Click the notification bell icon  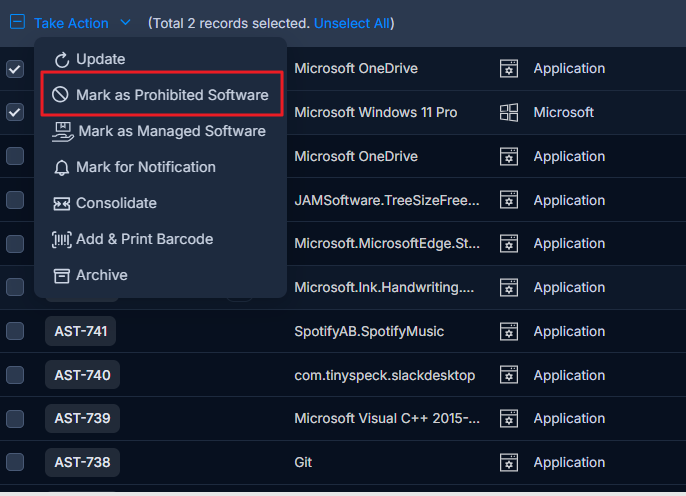pyautogui.click(x=62, y=168)
